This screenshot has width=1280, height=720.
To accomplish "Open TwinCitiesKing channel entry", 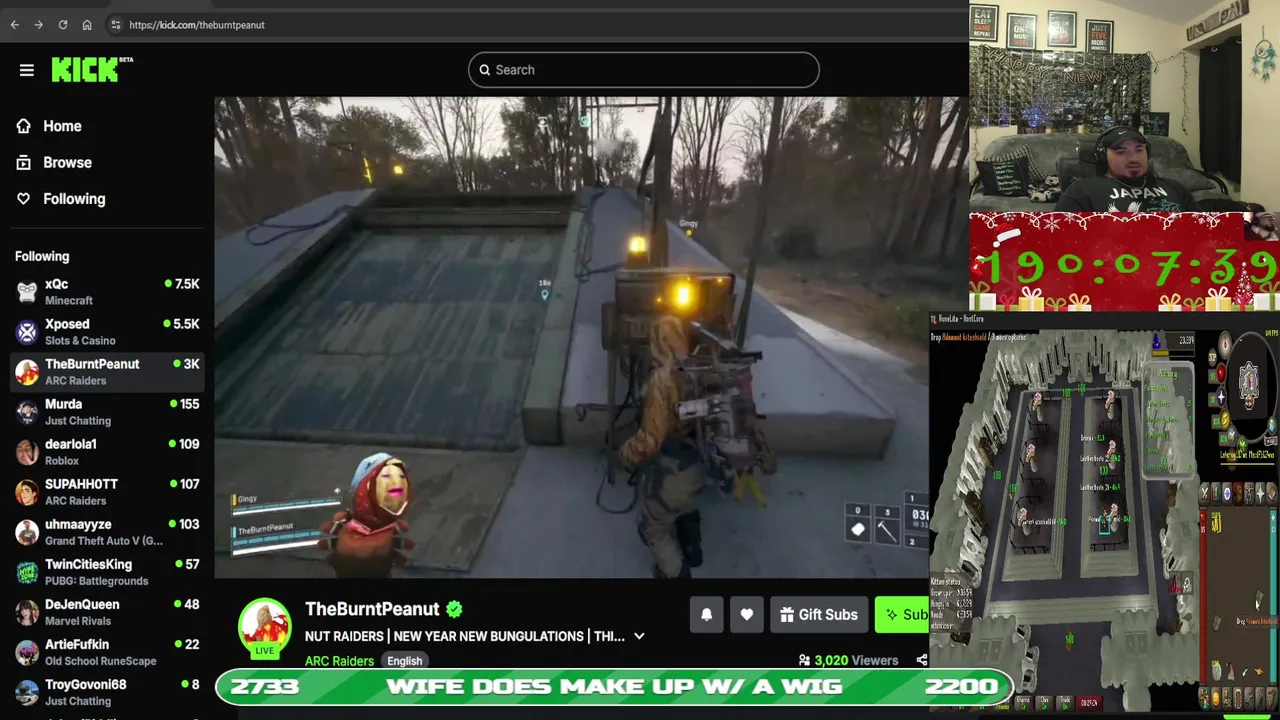I will (x=106, y=572).
